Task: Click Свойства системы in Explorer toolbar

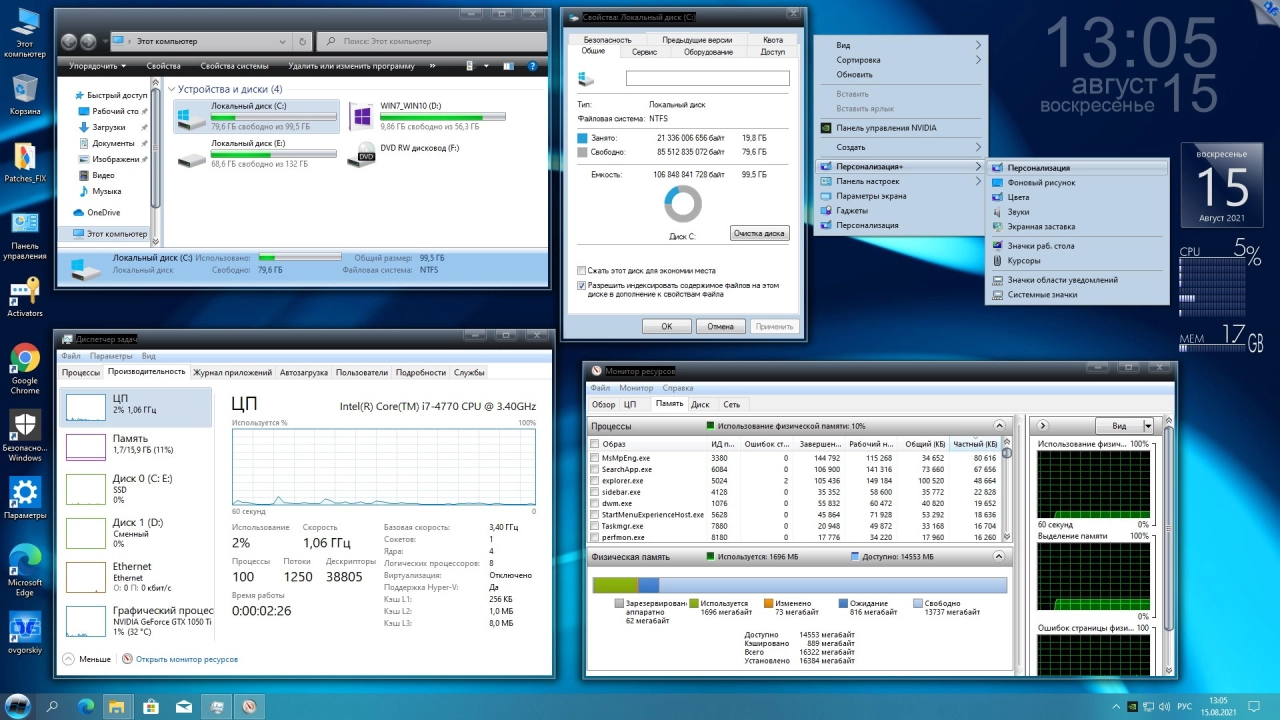Action: pyautogui.click(x=234, y=66)
